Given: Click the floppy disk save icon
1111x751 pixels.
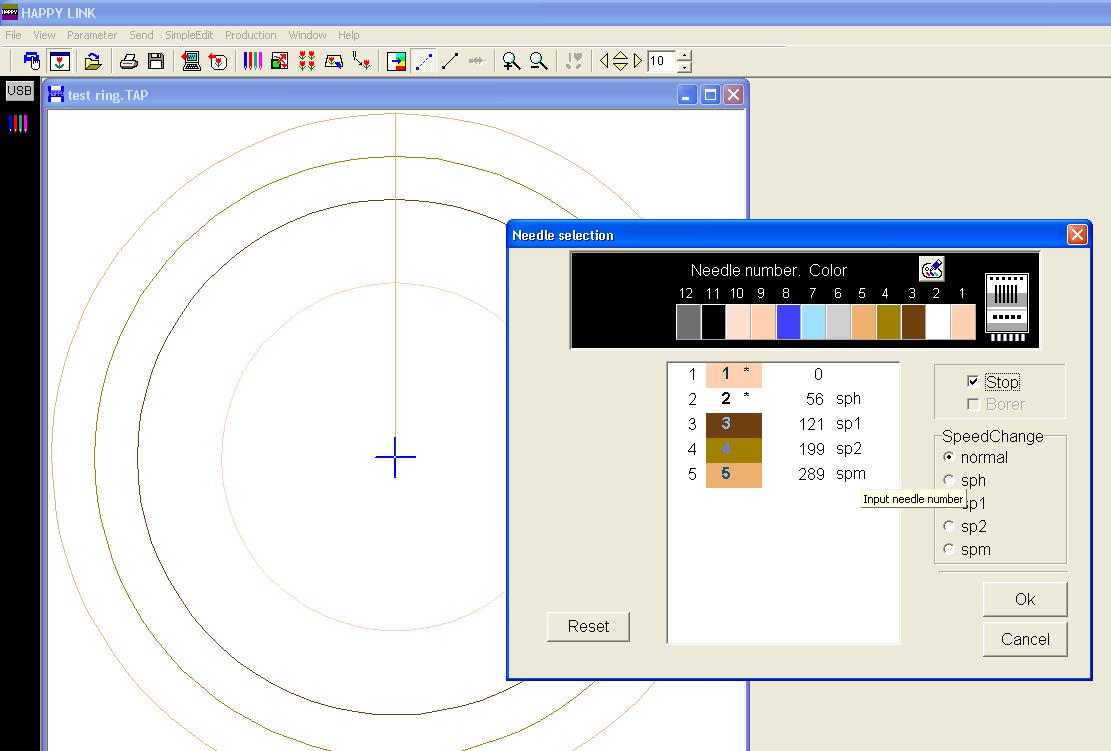Looking at the screenshot, I should (156, 62).
